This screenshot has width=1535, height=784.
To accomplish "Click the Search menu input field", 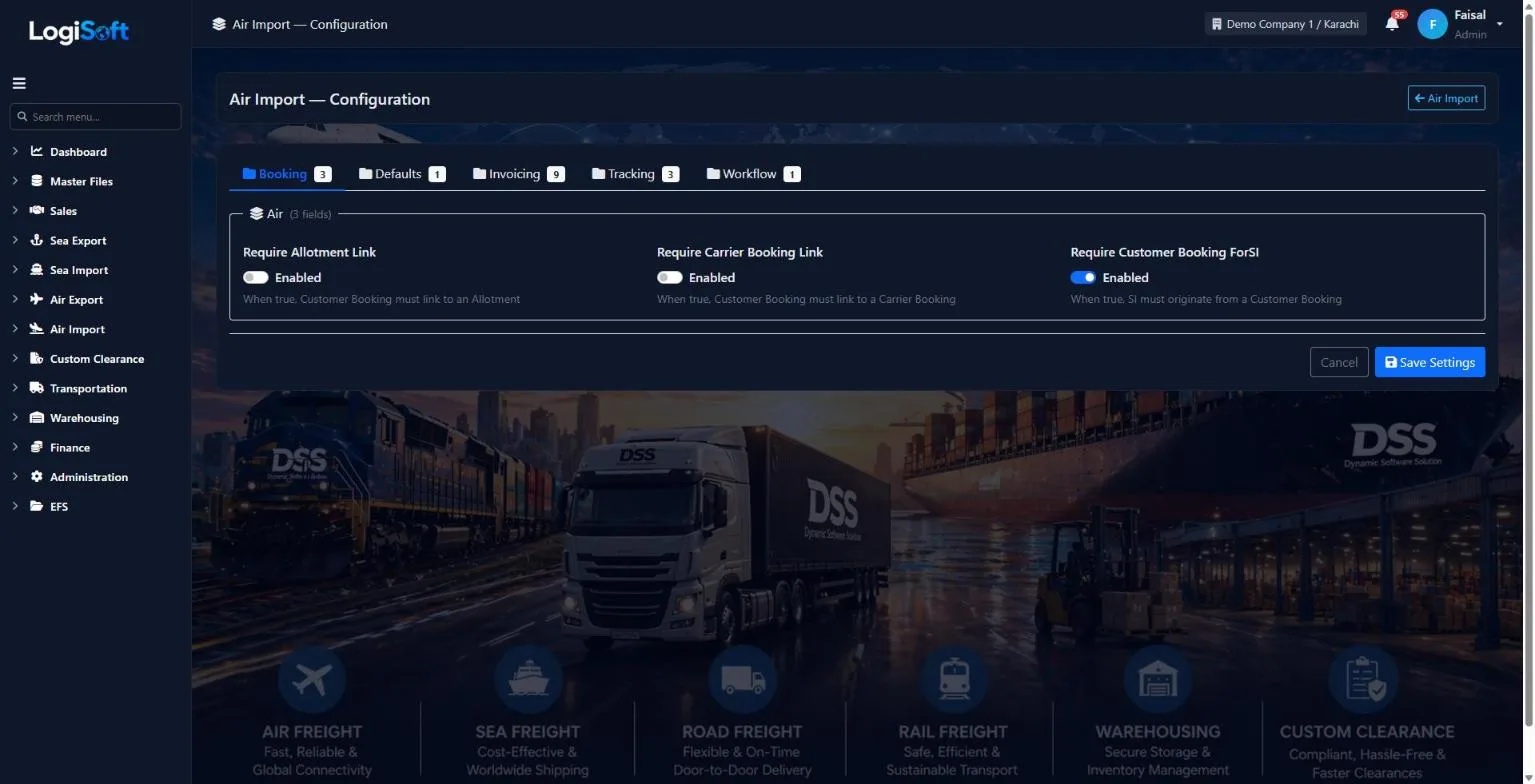I will [x=96, y=117].
